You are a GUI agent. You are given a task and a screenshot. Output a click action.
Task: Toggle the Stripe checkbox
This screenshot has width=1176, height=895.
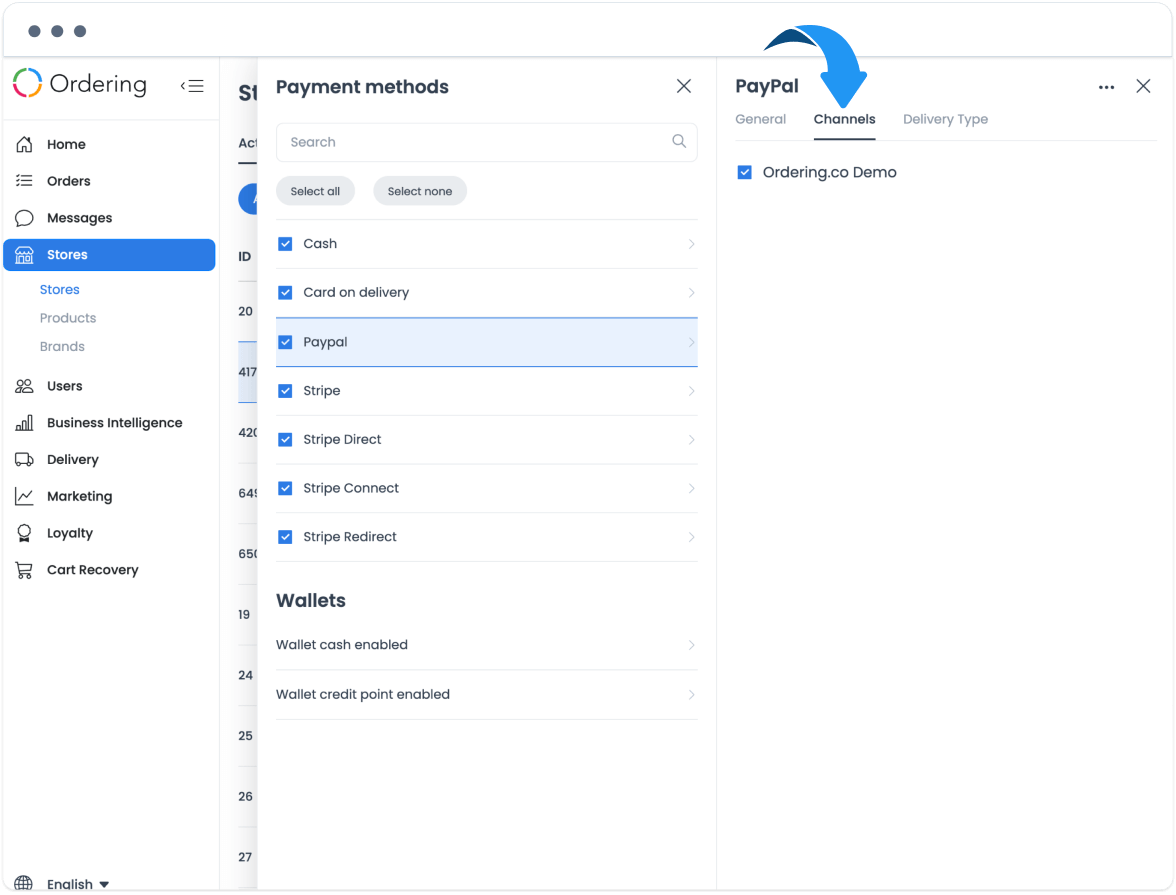285,391
